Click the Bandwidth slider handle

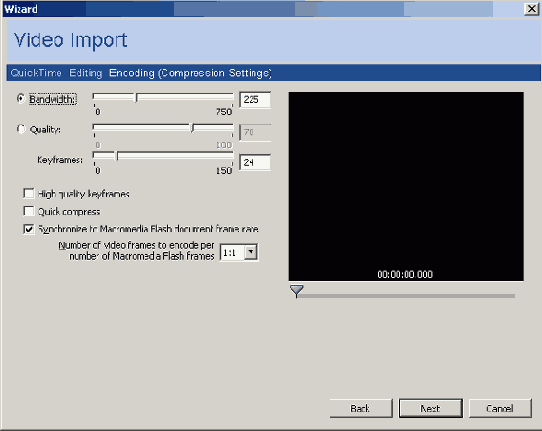click(x=136, y=98)
